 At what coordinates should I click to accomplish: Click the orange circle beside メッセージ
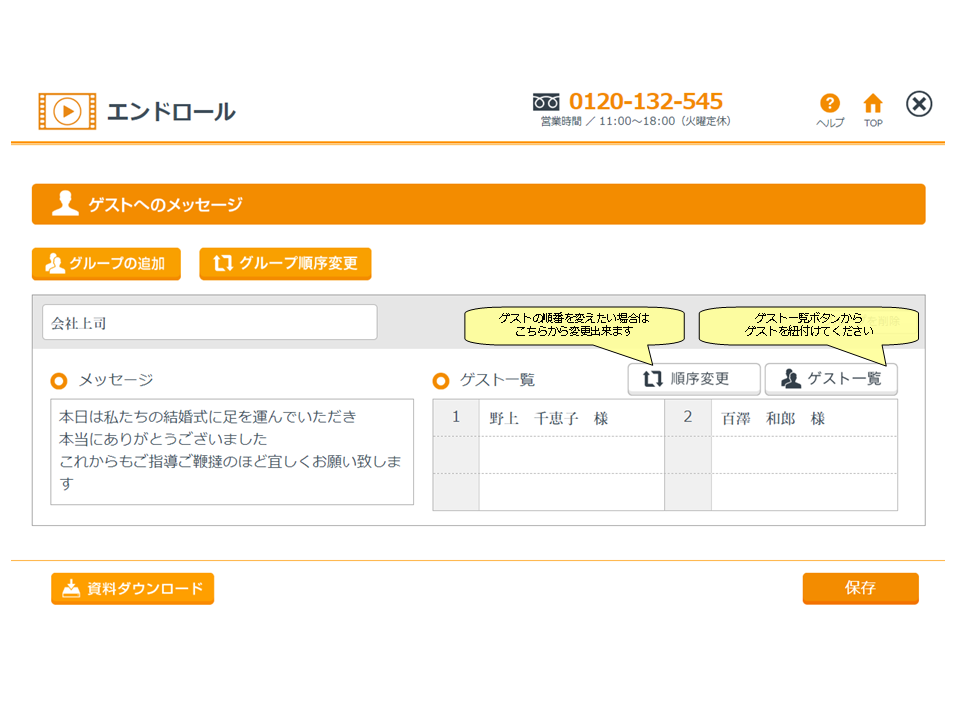[59, 380]
